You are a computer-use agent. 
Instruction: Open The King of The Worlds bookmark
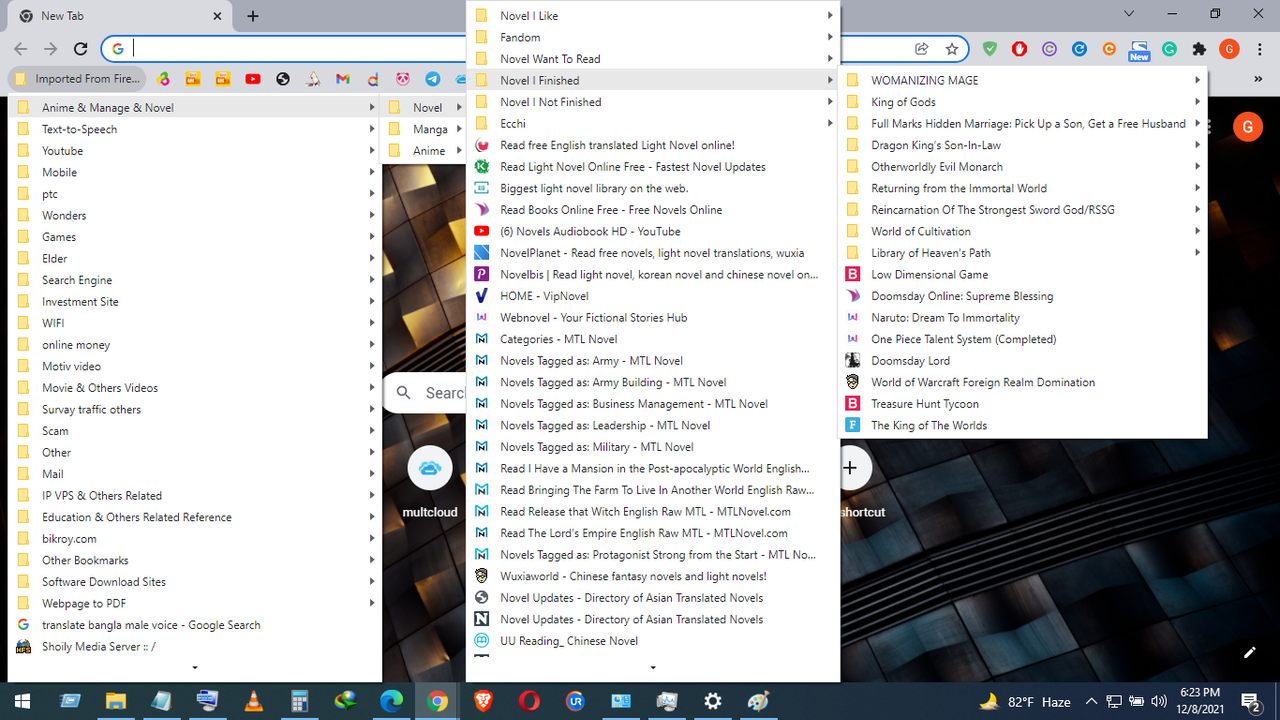pos(1023,425)
